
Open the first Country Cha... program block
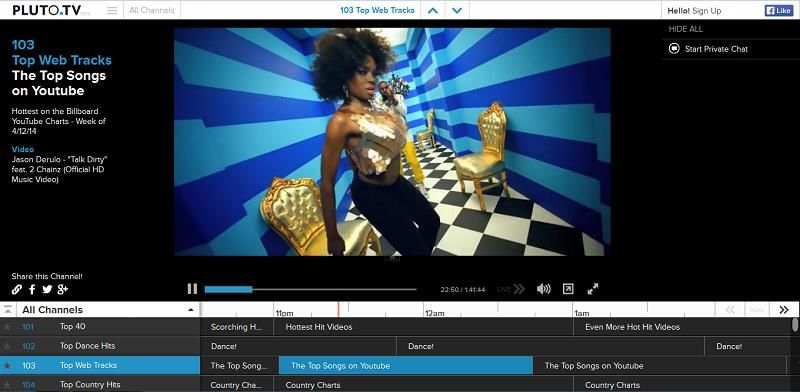click(237, 384)
